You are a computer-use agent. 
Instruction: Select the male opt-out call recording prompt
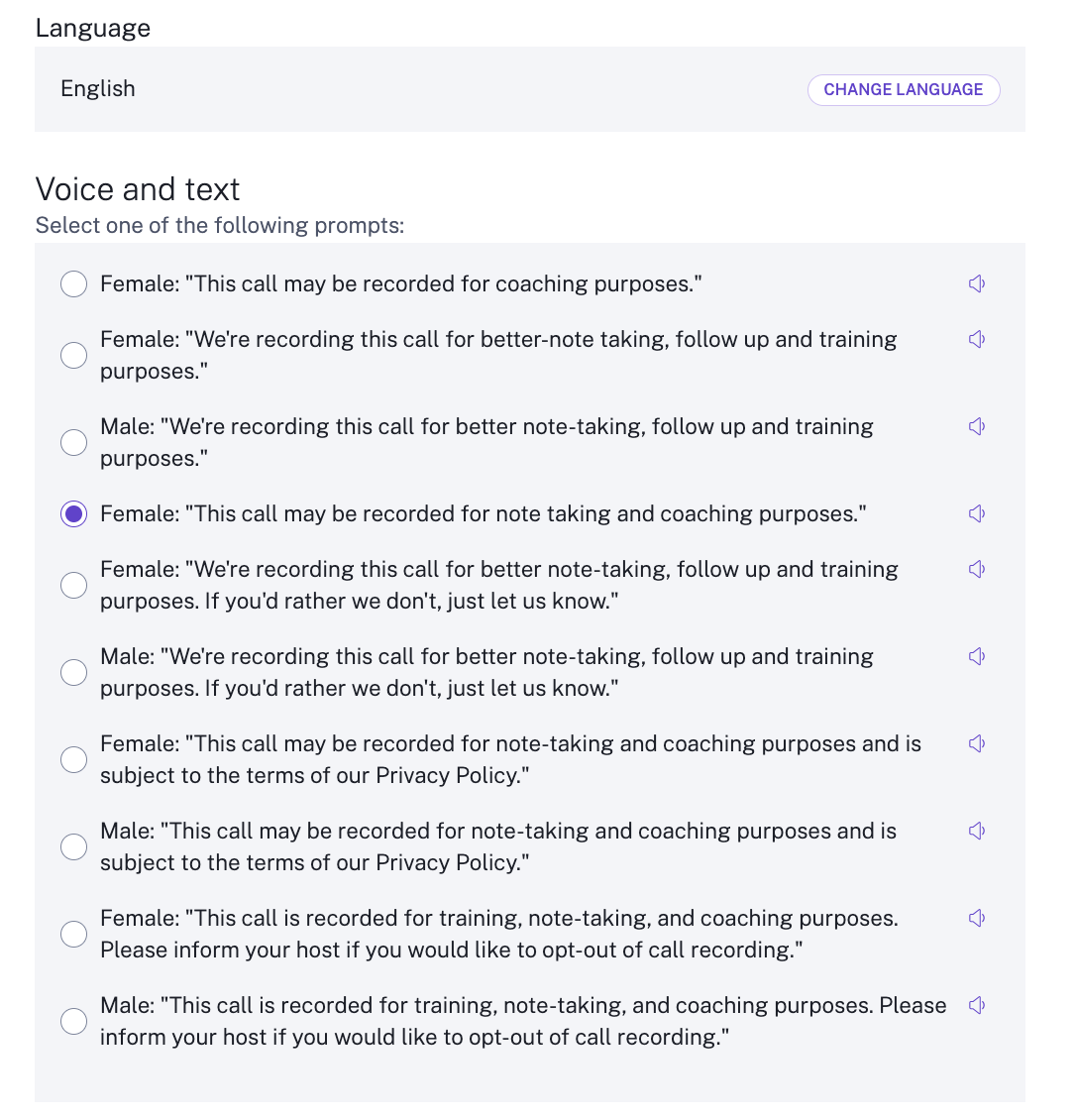tap(73, 1021)
